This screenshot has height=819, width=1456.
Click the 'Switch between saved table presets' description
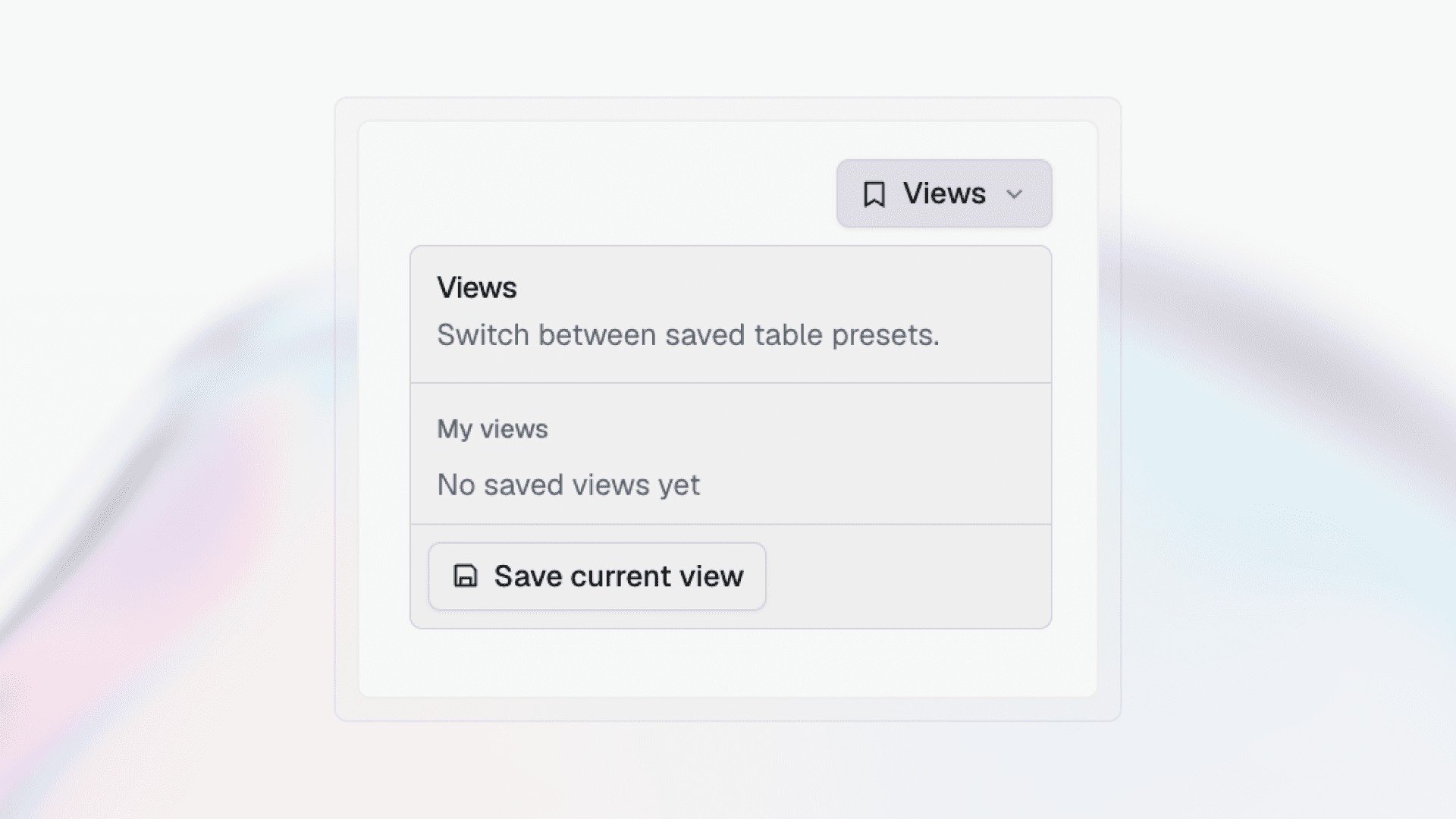click(x=688, y=335)
